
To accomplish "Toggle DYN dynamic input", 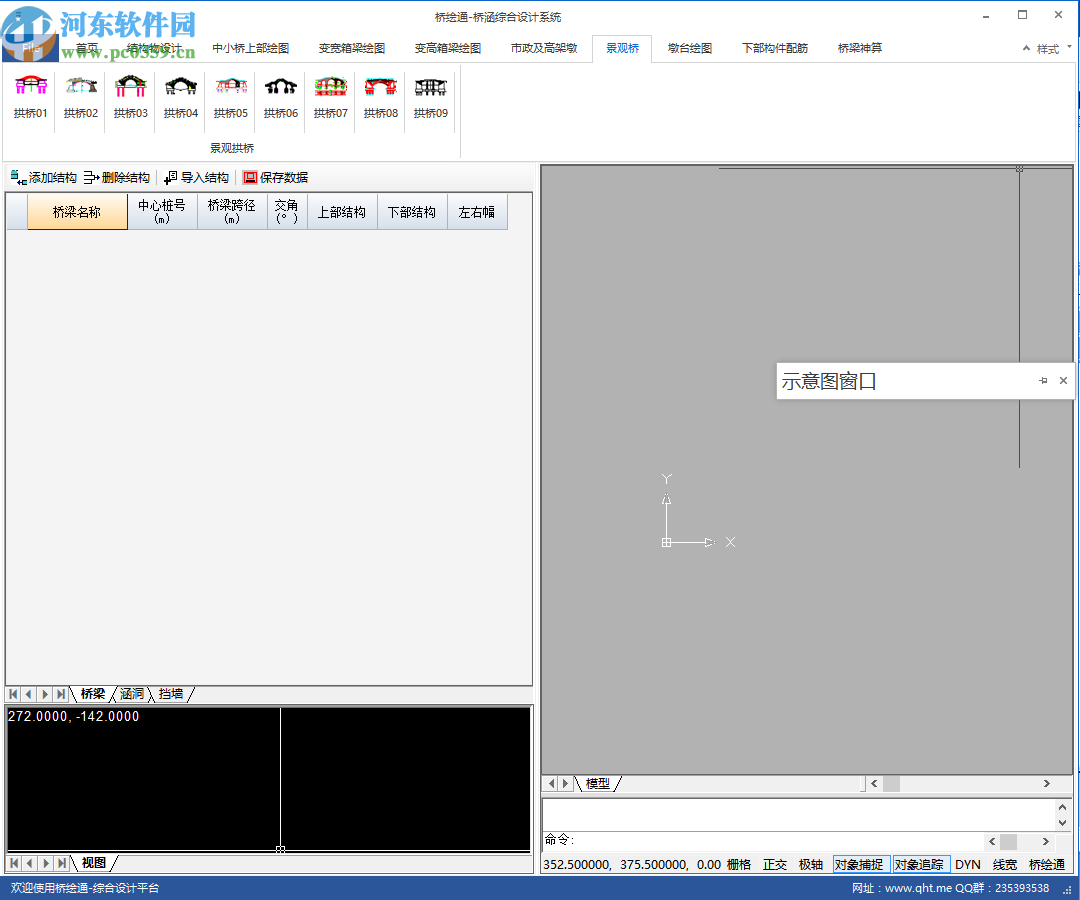I will 968,865.
